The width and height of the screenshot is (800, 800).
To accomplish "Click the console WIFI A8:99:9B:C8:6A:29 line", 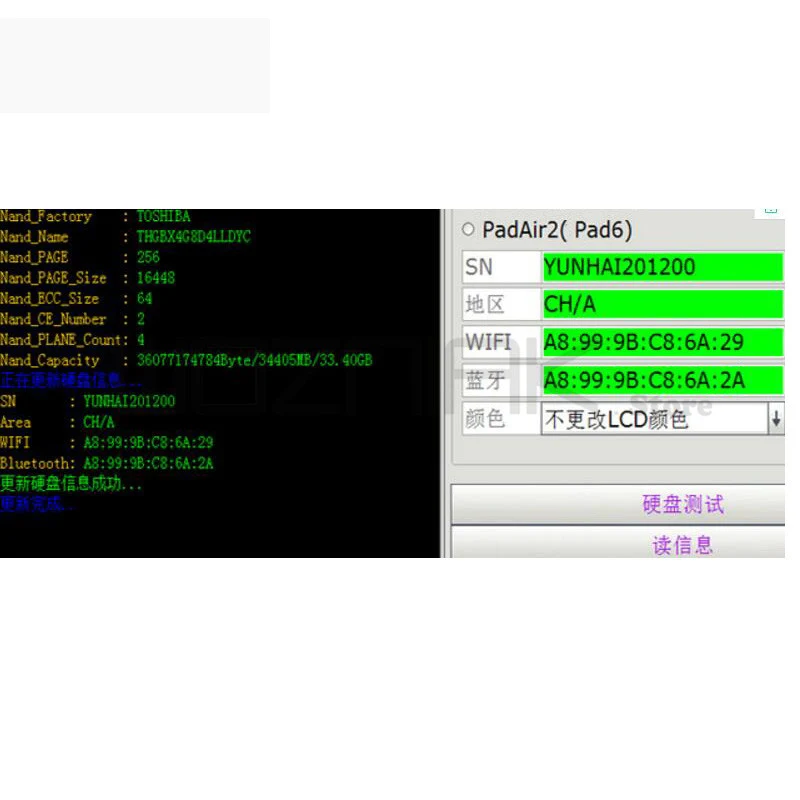I will tap(107, 442).
